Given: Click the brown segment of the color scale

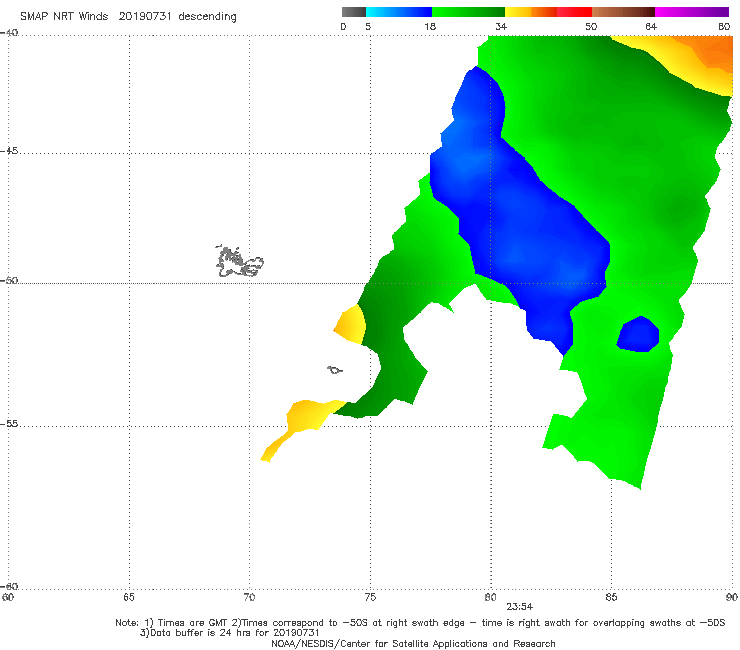Looking at the screenshot, I should pos(623,12).
